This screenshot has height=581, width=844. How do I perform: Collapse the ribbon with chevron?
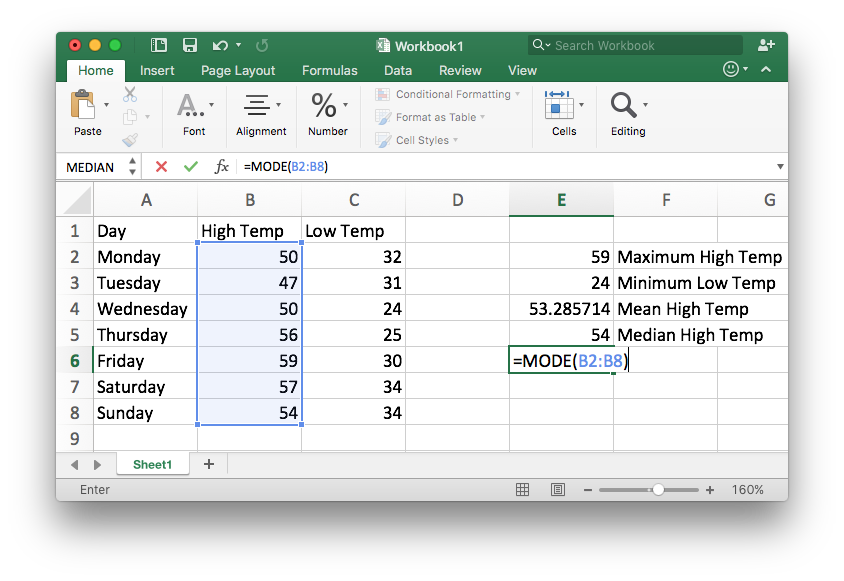tap(766, 70)
